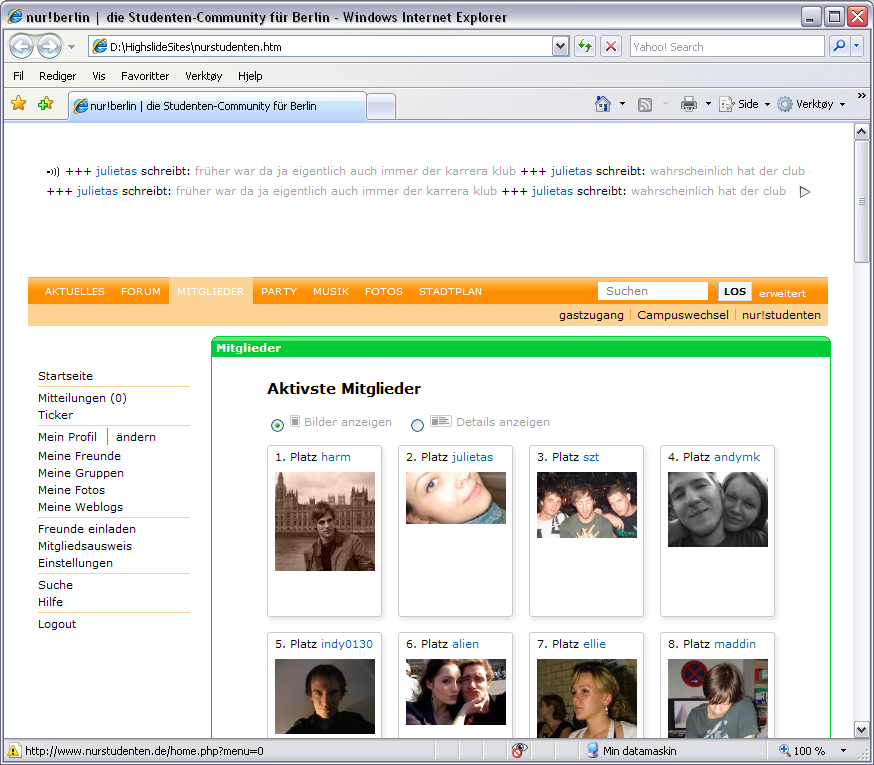
Task: Open the Vis menu
Action: coord(99,76)
